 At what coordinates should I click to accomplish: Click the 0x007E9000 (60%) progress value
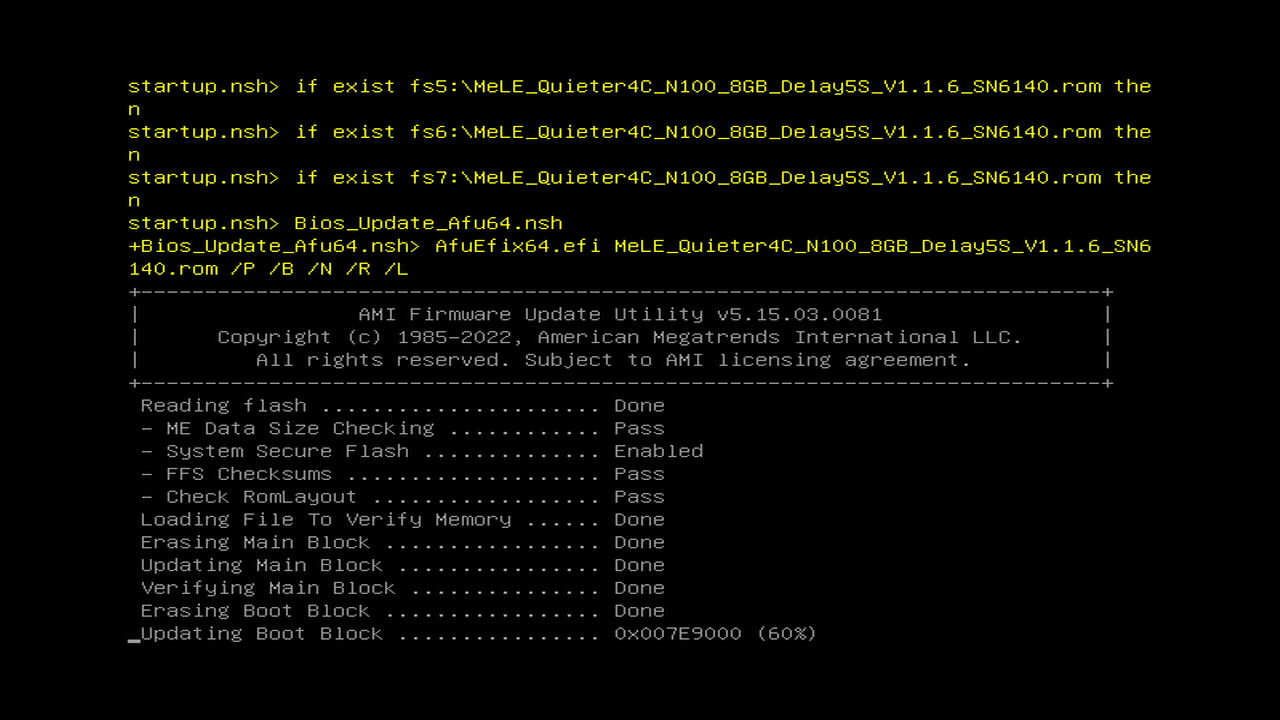pyautogui.click(x=715, y=633)
